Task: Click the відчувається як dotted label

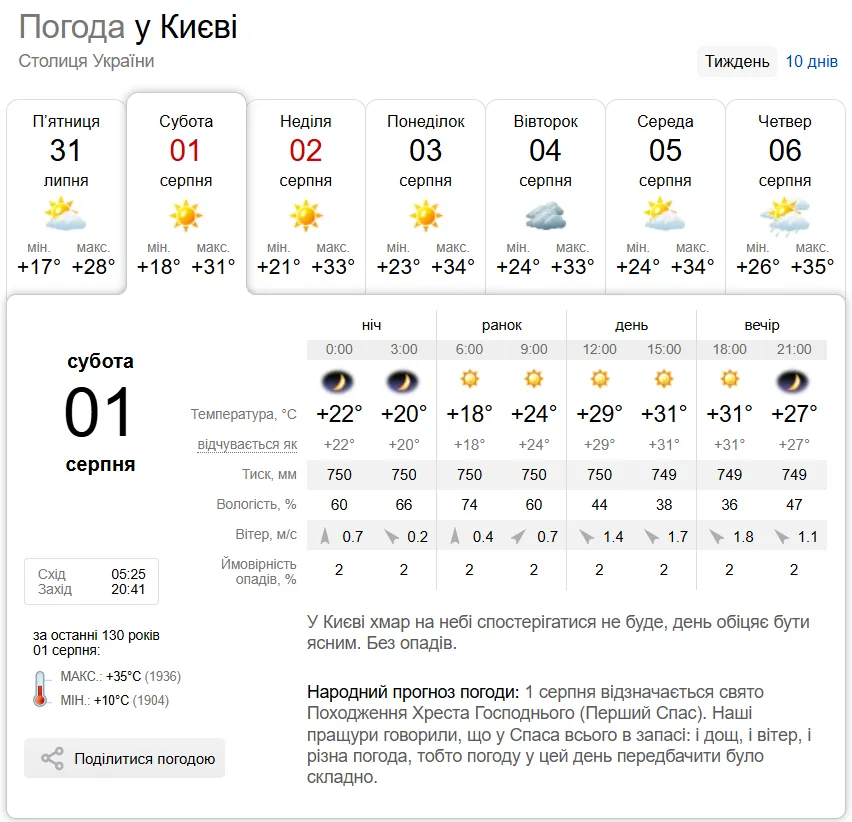Action: (x=247, y=444)
